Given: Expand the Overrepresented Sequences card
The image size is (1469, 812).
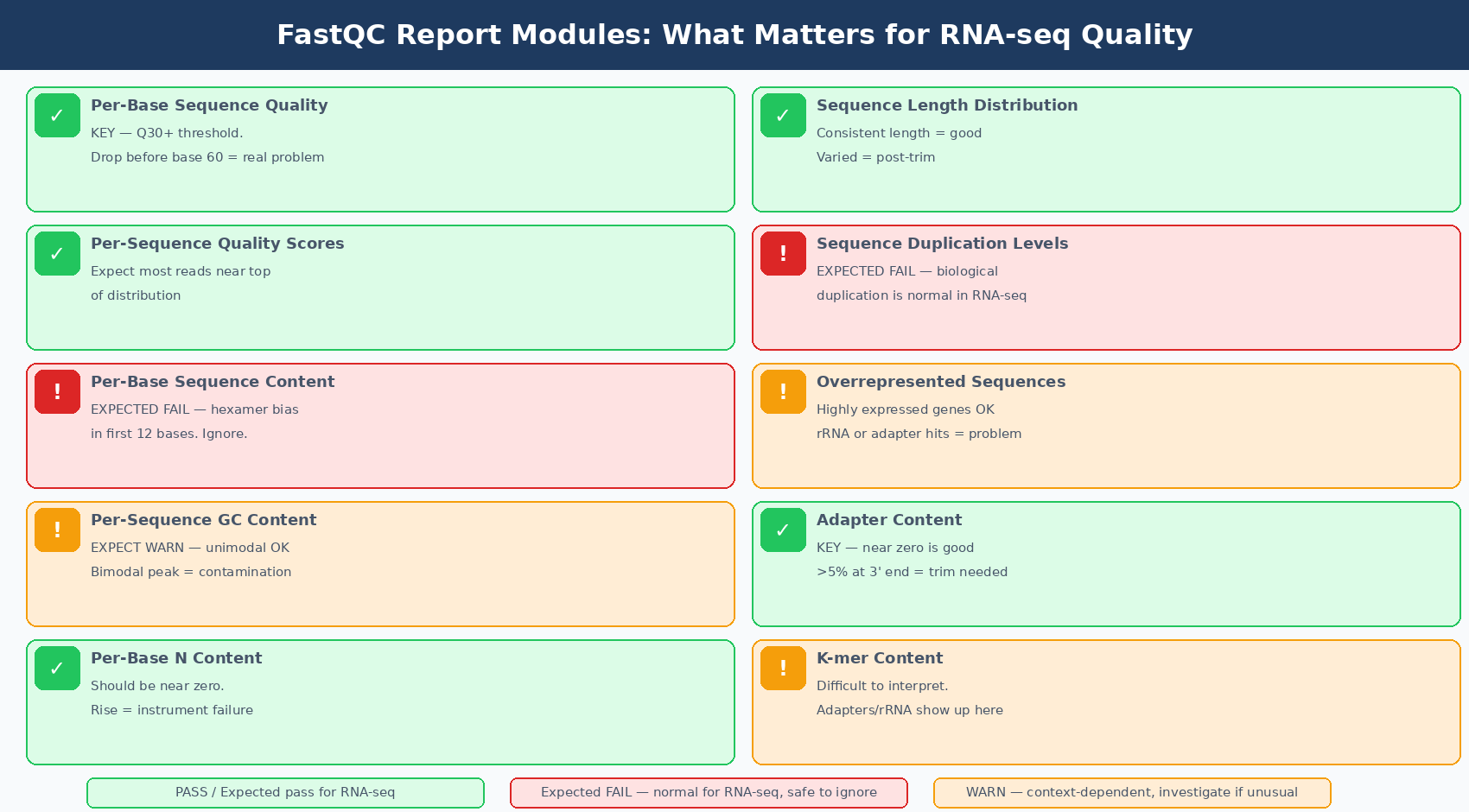Looking at the screenshot, I should tap(1106, 425).
